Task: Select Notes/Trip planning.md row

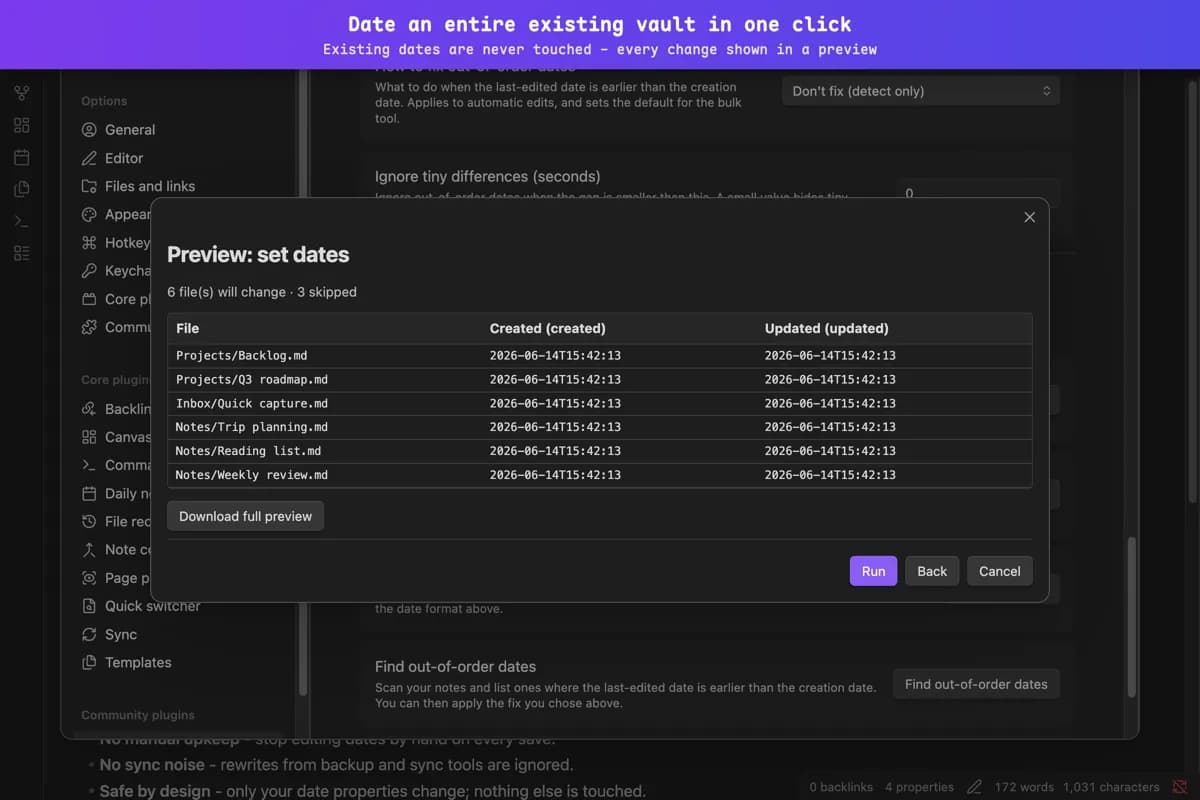Action: 600,427
